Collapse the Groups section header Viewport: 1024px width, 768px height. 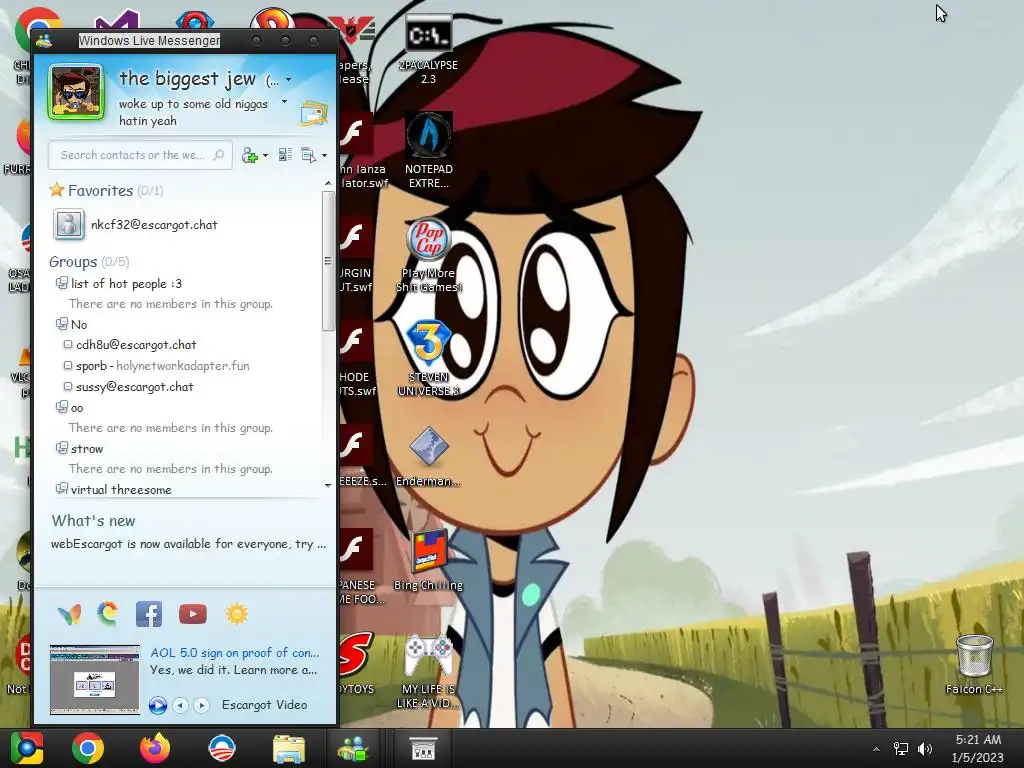89,262
